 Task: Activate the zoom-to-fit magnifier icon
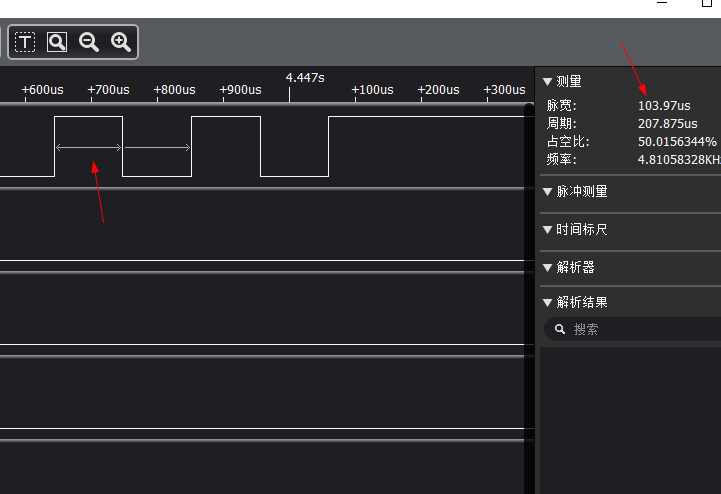pos(57,42)
